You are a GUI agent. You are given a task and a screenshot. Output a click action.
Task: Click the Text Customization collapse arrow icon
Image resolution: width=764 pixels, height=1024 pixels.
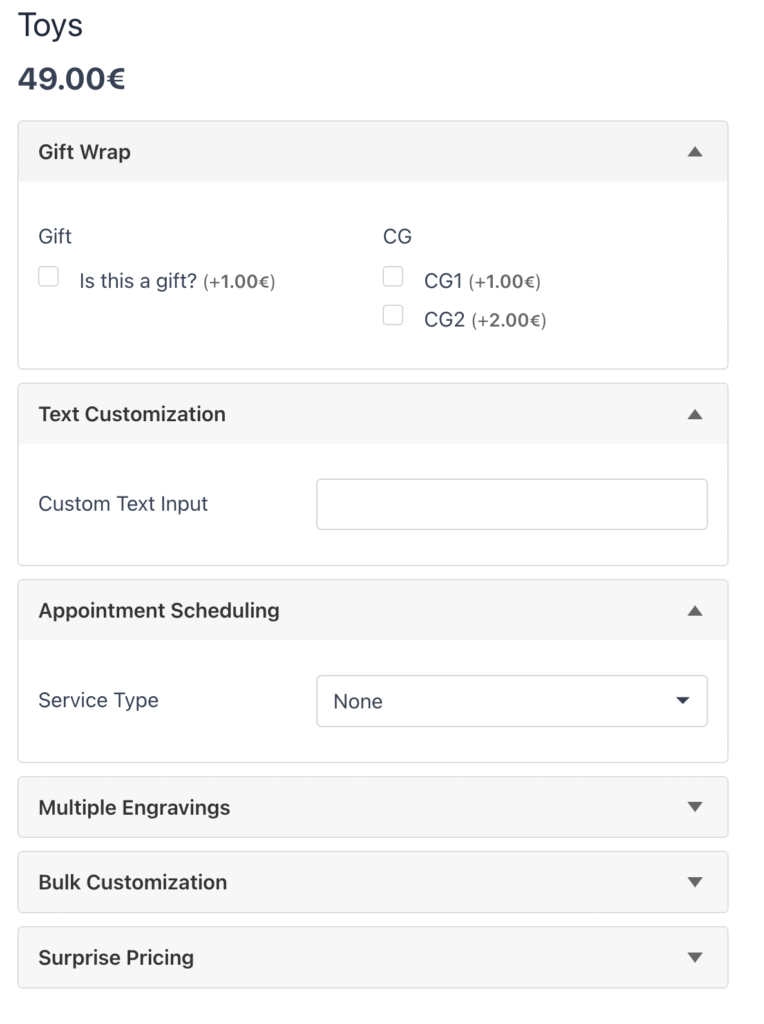(x=695, y=414)
